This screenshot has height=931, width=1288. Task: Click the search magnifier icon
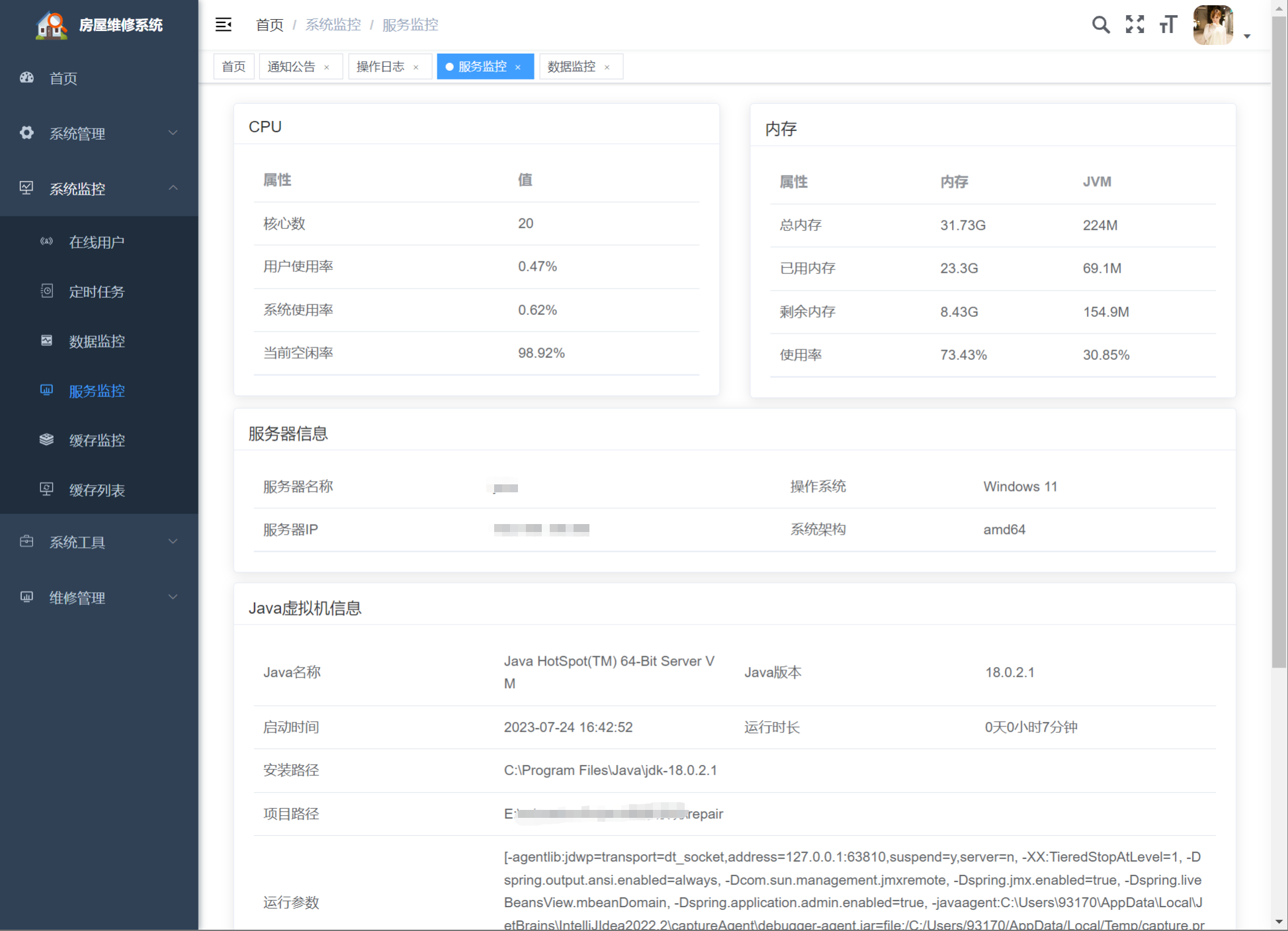coord(1100,25)
